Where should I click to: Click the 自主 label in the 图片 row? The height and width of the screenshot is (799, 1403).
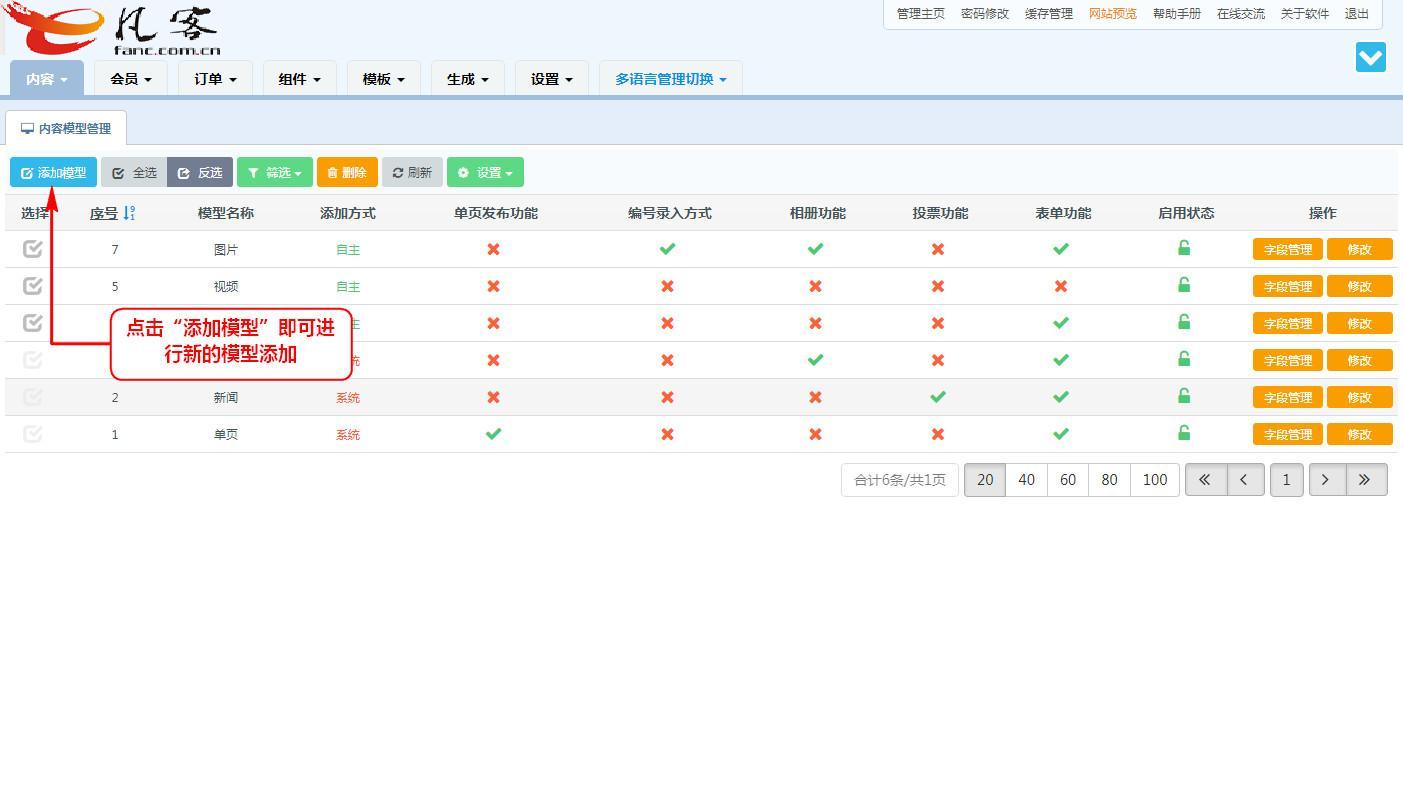(x=348, y=250)
